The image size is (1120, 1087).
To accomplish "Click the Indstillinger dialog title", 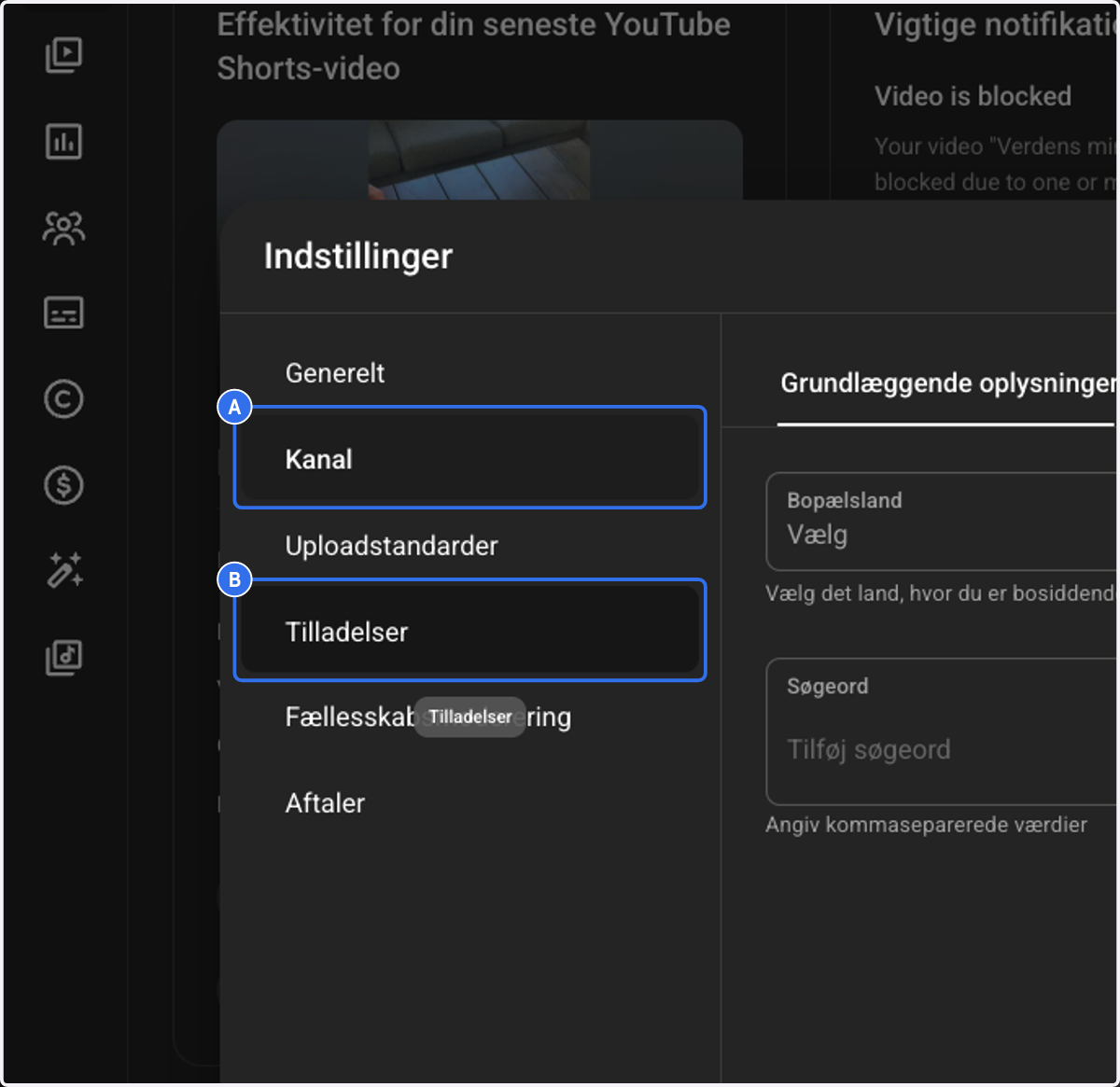I will click(358, 257).
